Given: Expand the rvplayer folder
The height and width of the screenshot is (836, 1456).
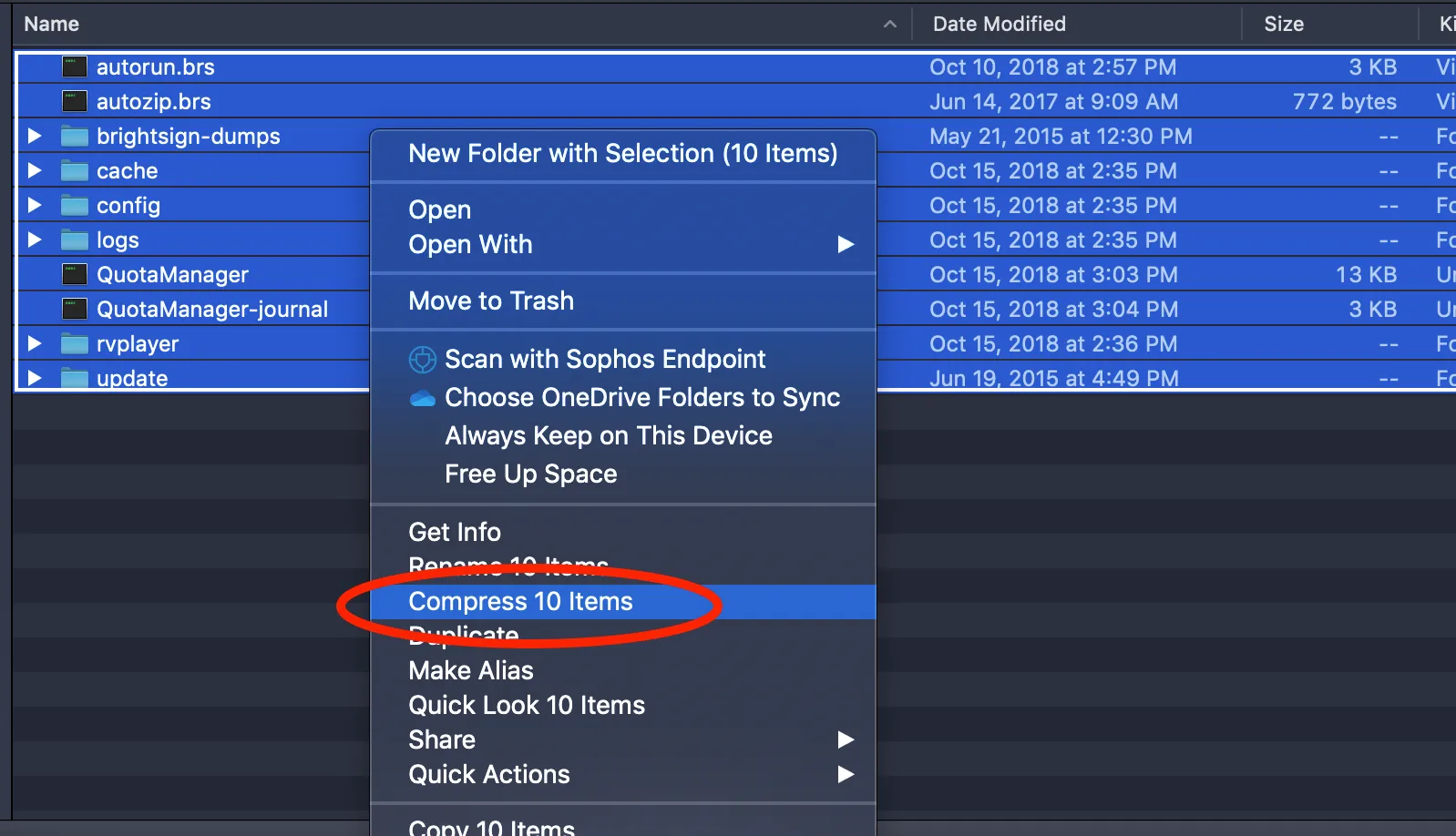Looking at the screenshot, I should [35, 343].
